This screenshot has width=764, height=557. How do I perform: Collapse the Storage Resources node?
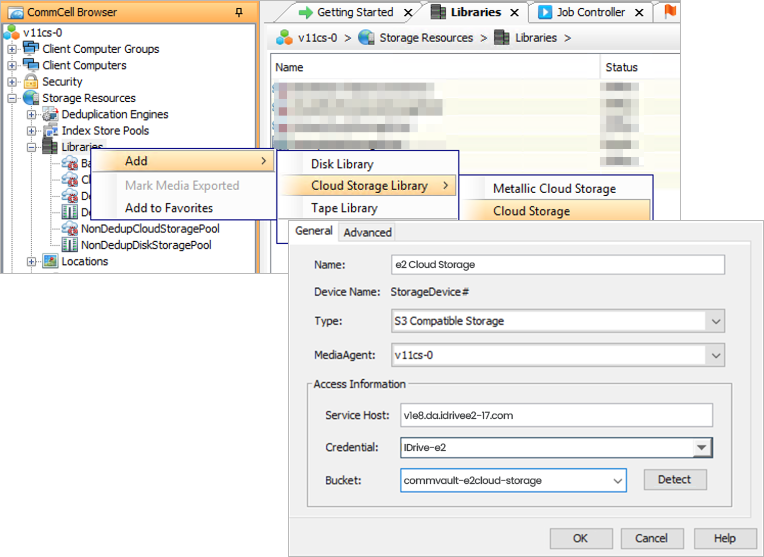12,98
